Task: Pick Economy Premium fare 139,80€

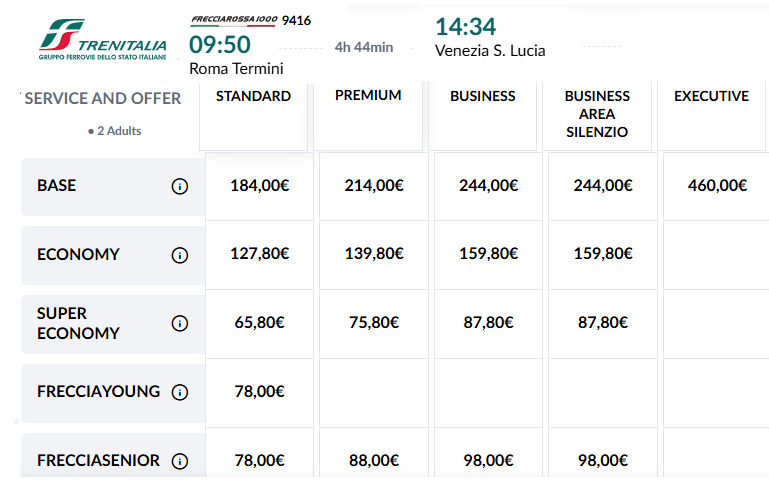Action: [x=374, y=255]
